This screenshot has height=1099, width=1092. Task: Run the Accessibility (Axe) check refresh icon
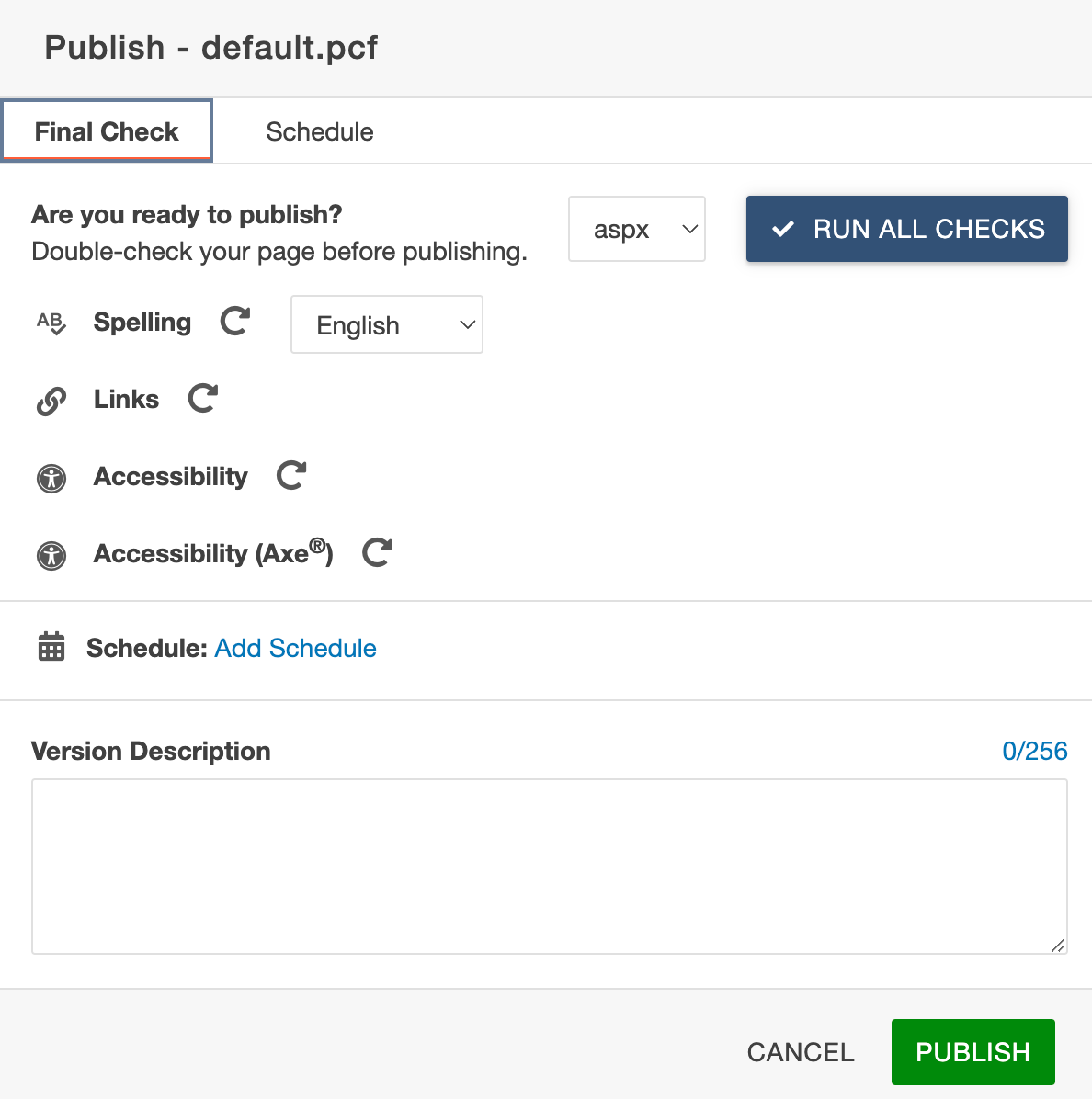(x=377, y=553)
